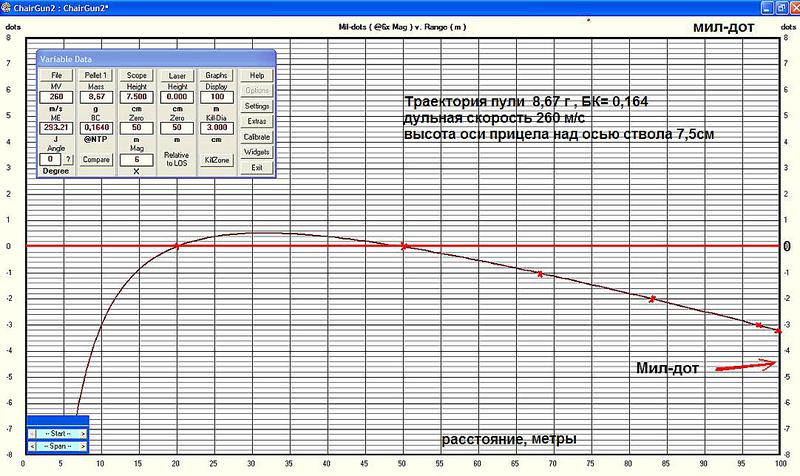This screenshot has width=800, height=476.
Task: Open the File menu button
Action: (56, 75)
